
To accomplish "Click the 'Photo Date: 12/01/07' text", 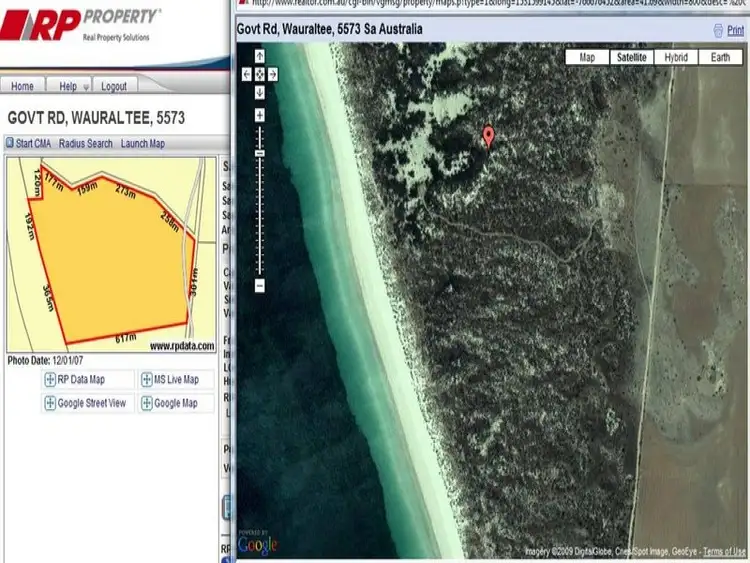I will [x=45, y=360].
